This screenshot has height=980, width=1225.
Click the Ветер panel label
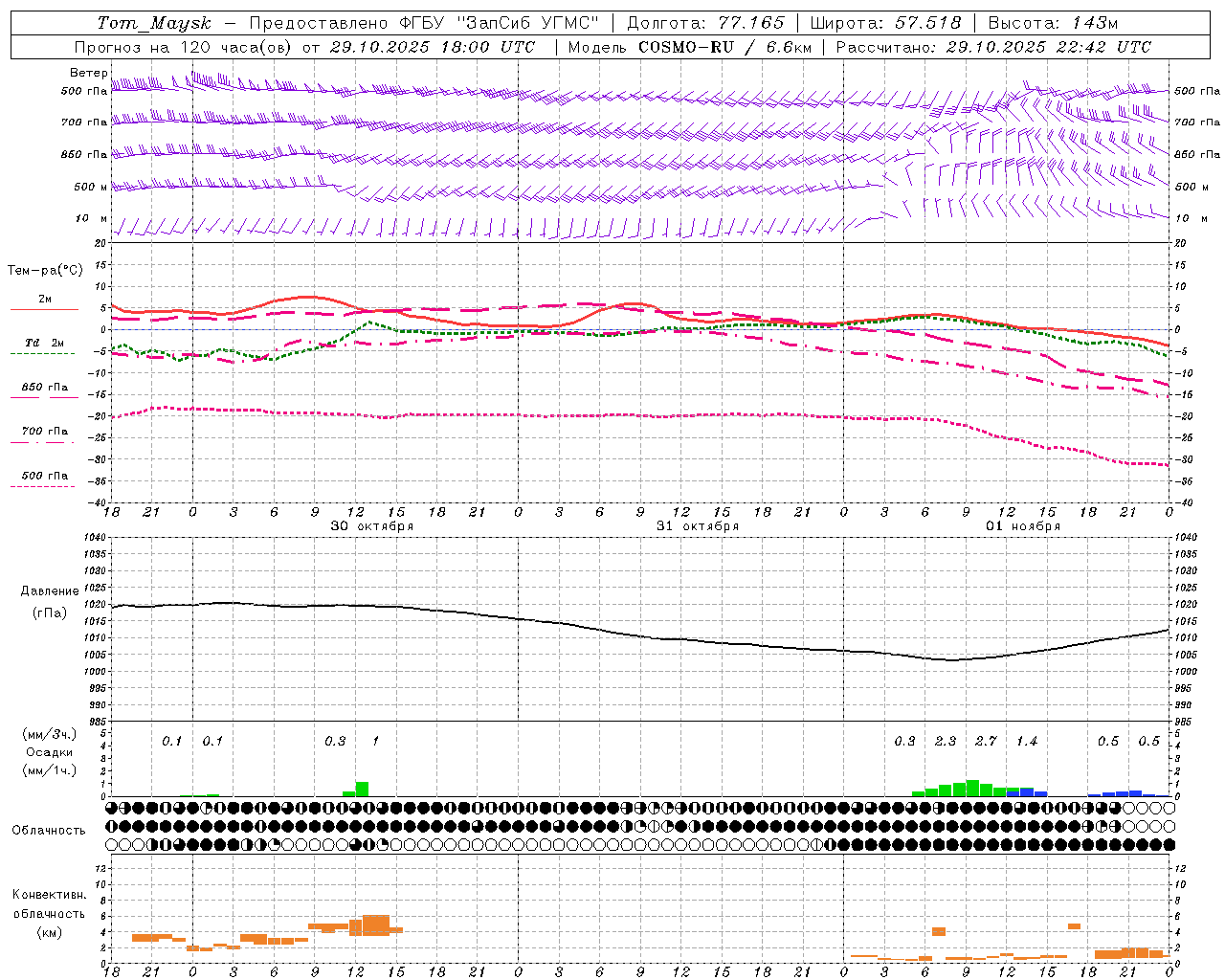tap(89, 73)
